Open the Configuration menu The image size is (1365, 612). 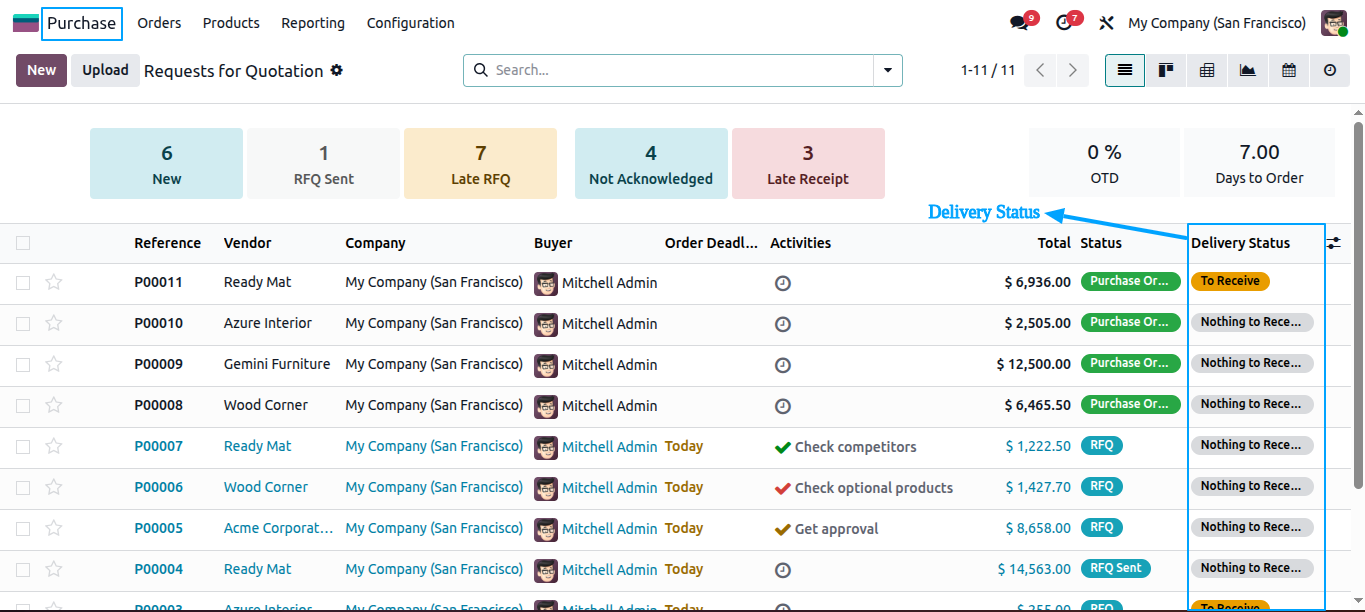pyautogui.click(x=410, y=23)
